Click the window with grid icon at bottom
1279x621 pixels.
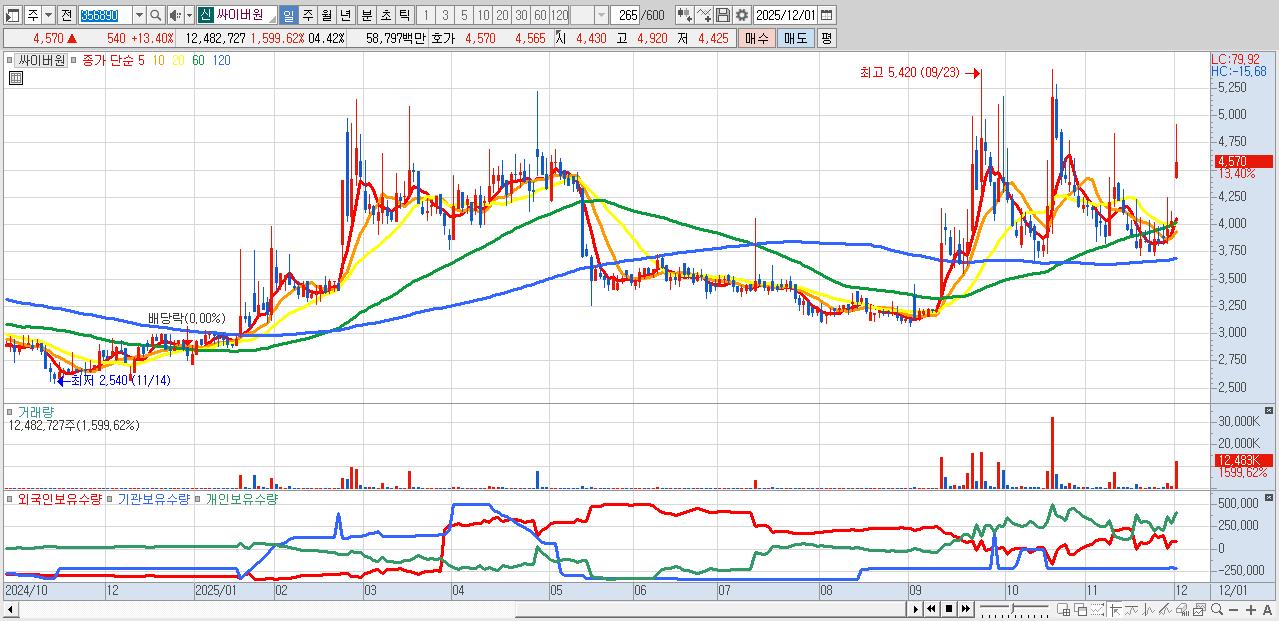point(1063,610)
